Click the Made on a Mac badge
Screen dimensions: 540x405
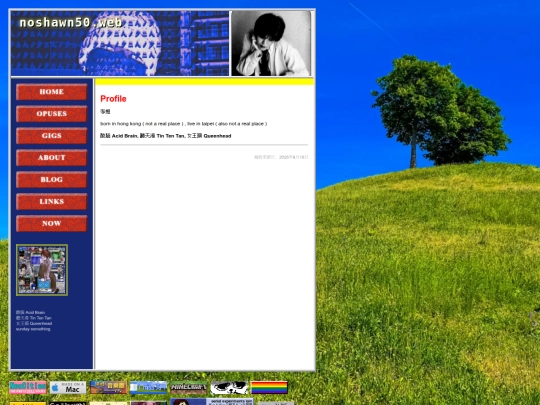pos(68,388)
